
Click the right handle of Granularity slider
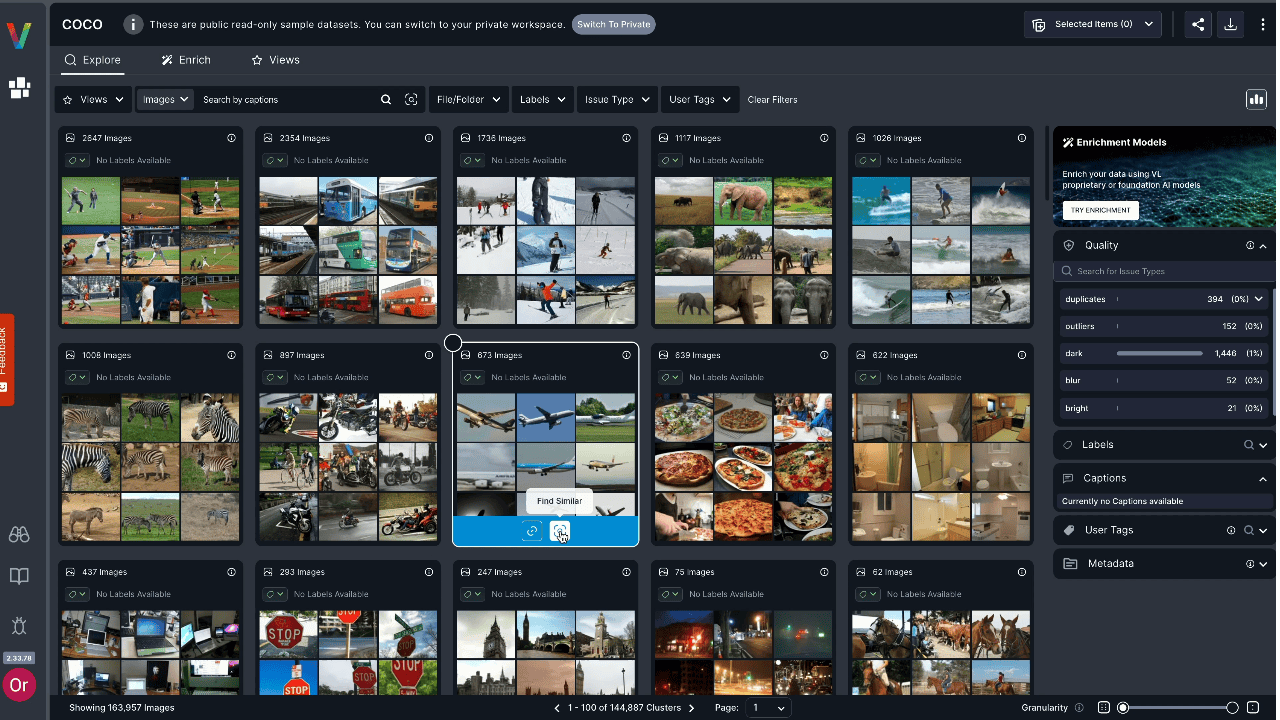[x=1232, y=707]
